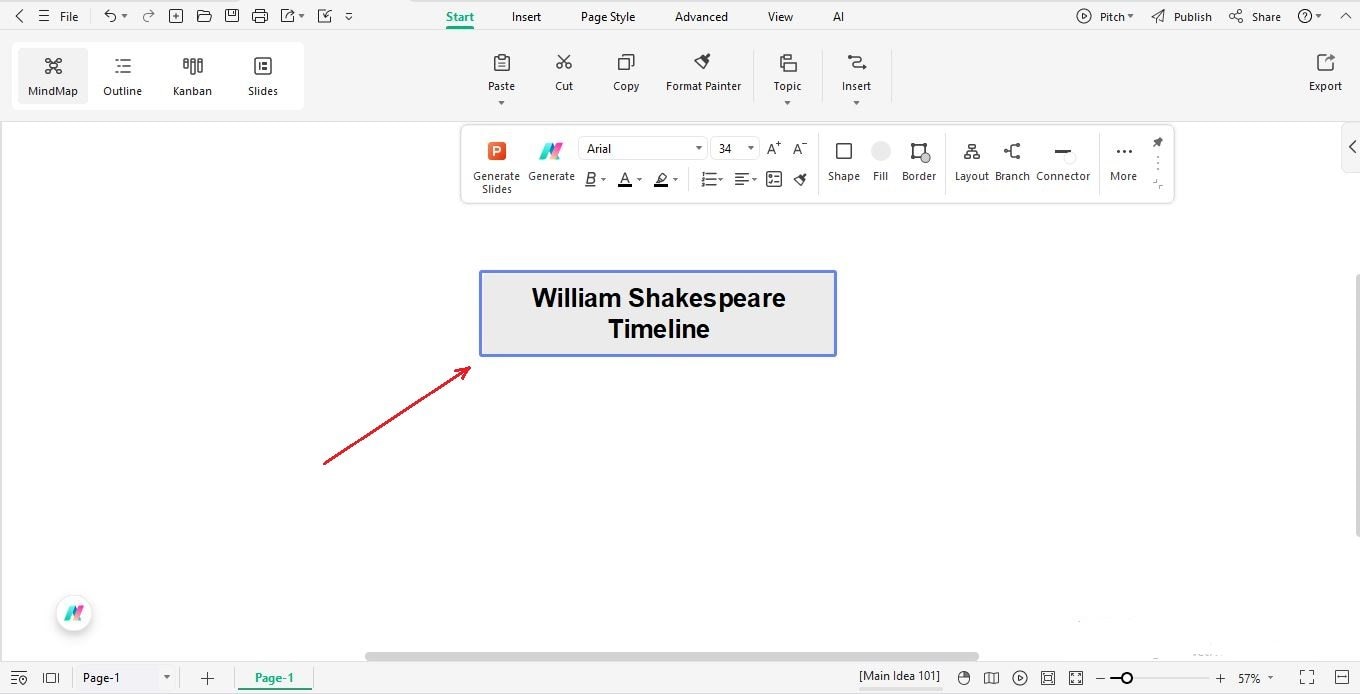This screenshot has height=694, width=1360.
Task: Open the hamburger File menu
Action: tap(59, 16)
